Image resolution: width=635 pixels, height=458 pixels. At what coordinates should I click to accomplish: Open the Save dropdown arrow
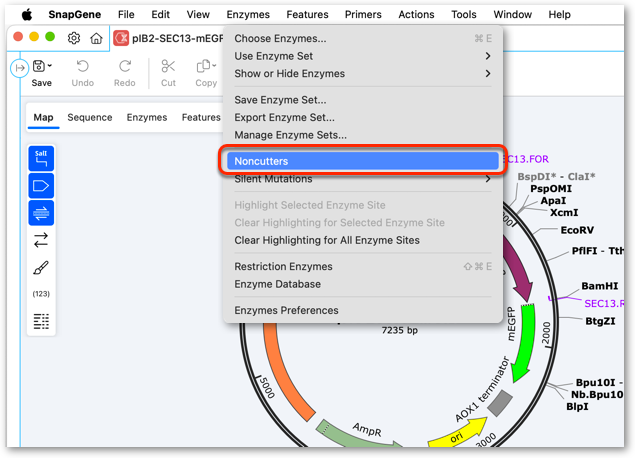pos(50,66)
